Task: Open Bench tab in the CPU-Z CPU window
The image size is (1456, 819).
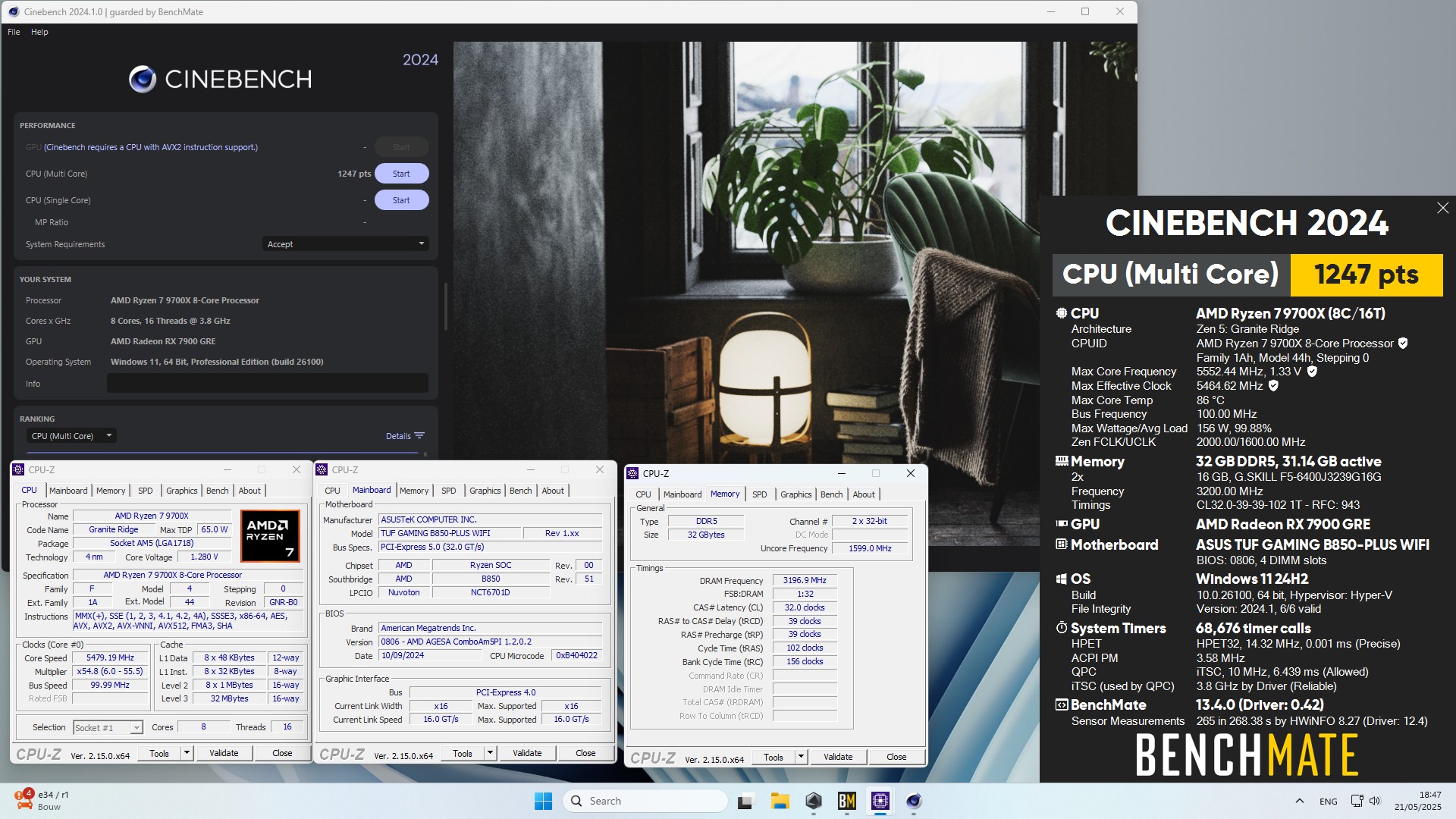Action: [x=218, y=491]
